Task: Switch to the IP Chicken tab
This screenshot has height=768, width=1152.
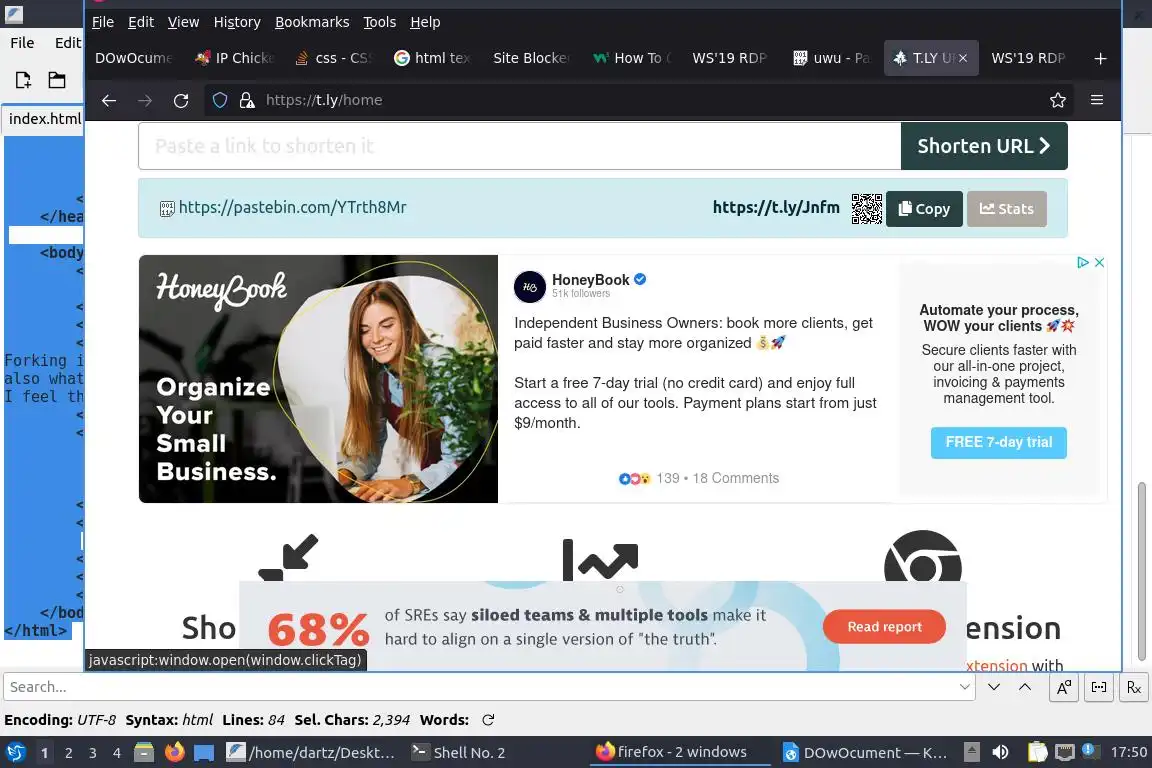Action: coord(235,58)
